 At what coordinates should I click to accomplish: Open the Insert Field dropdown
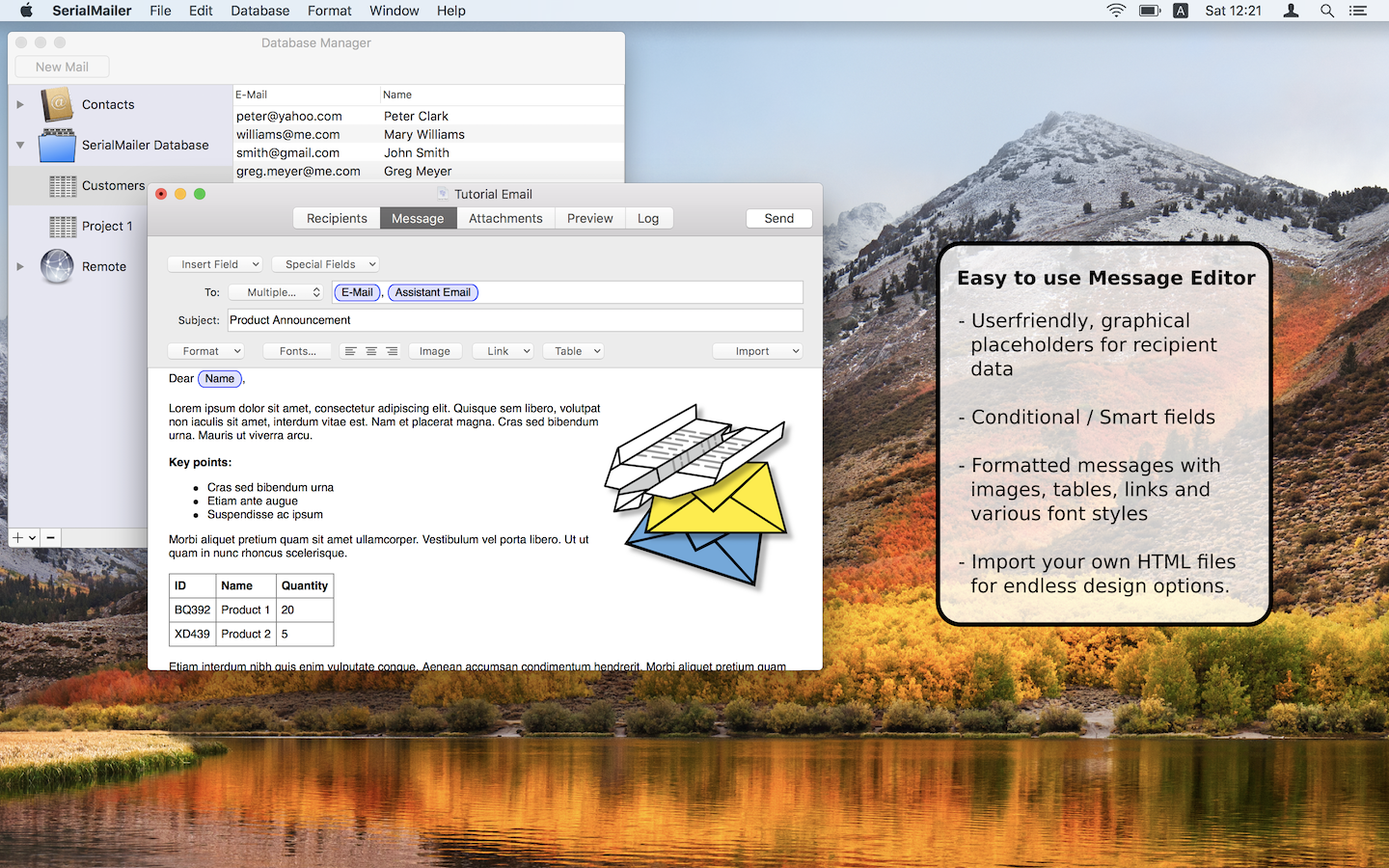(x=215, y=263)
